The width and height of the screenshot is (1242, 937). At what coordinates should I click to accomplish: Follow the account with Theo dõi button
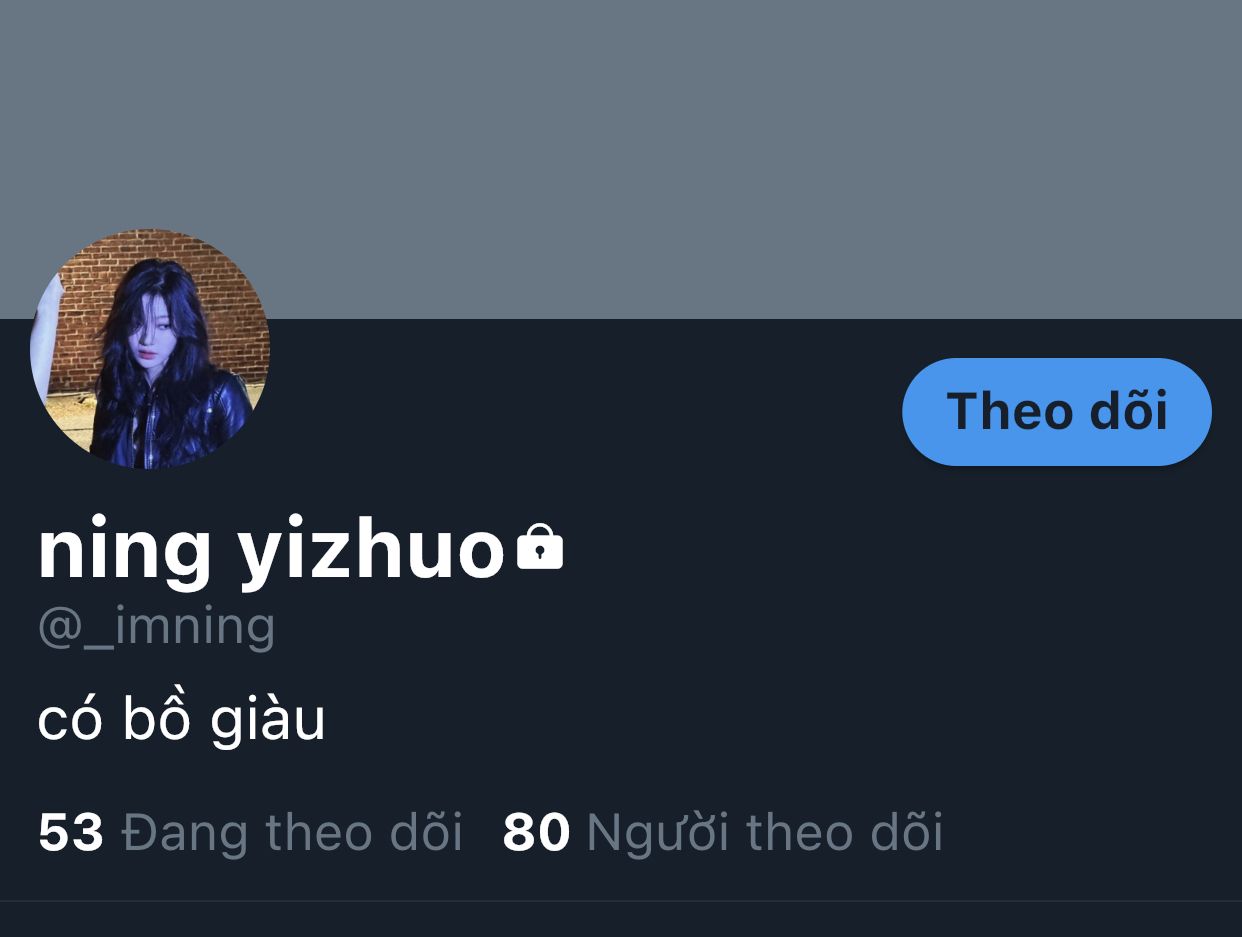(x=1057, y=411)
